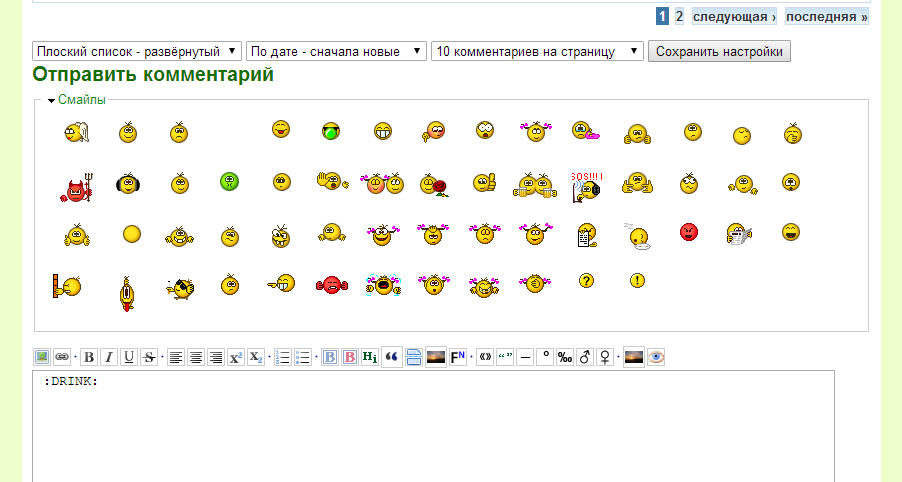This screenshot has height=482, width=902.
Task: Click the FN footnote button
Action: [x=458, y=357]
